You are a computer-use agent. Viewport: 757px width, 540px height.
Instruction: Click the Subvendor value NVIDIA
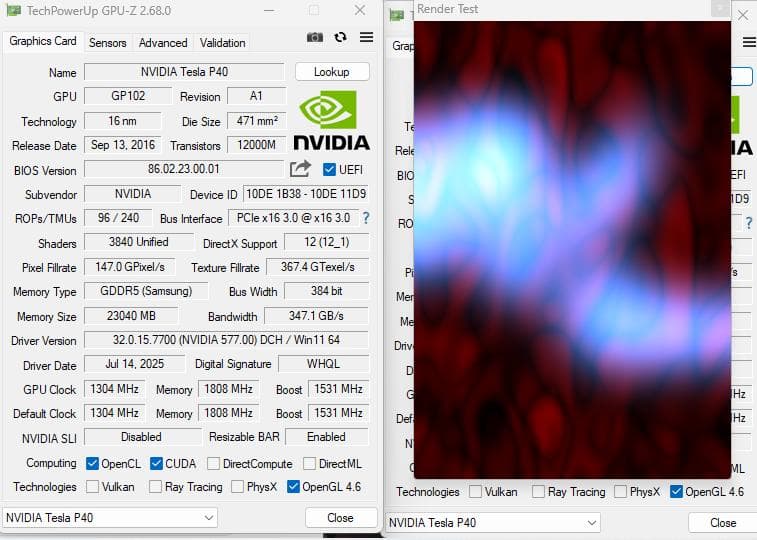133,194
